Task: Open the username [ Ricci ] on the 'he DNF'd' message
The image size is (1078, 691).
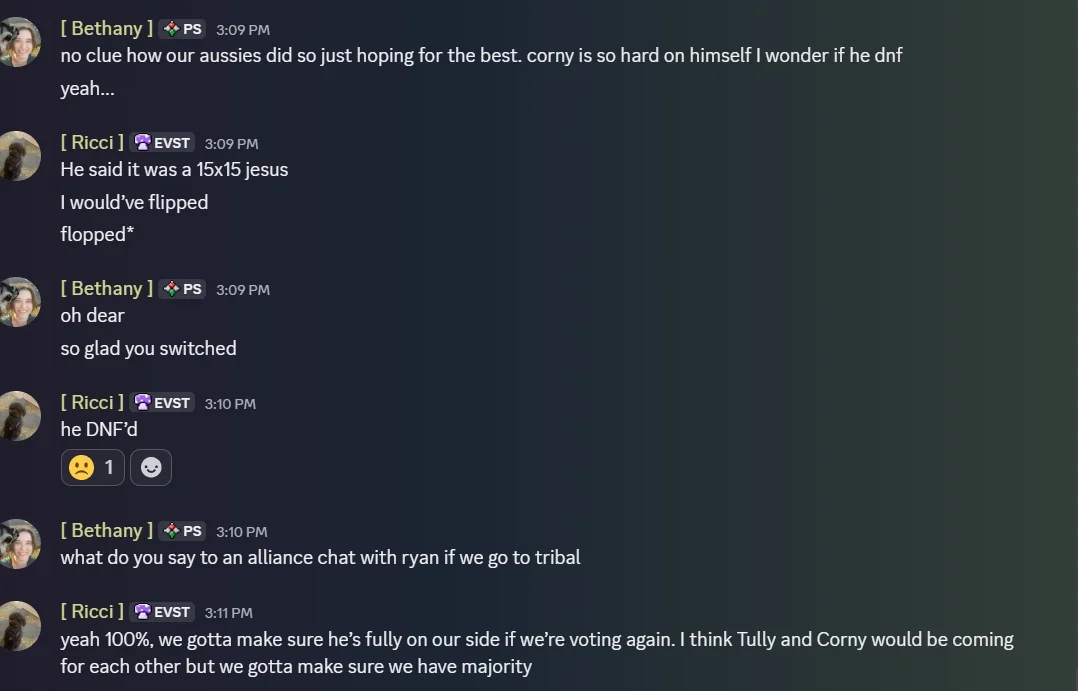Action: pos(92,402)
